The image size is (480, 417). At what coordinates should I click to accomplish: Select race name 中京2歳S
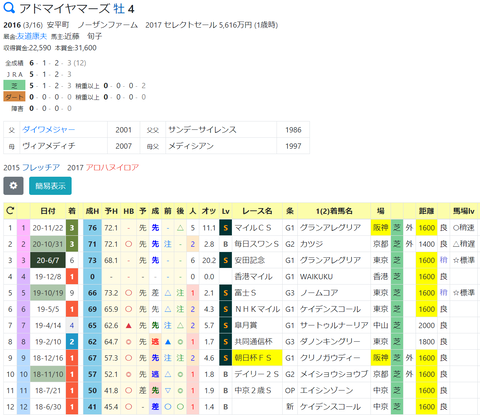(253, 390)
